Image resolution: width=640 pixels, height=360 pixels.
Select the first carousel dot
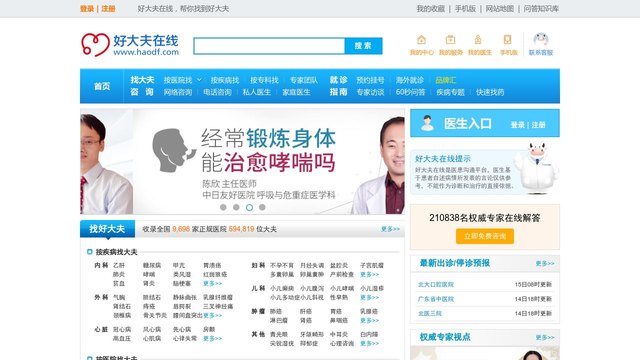click(x=223, y=207)
